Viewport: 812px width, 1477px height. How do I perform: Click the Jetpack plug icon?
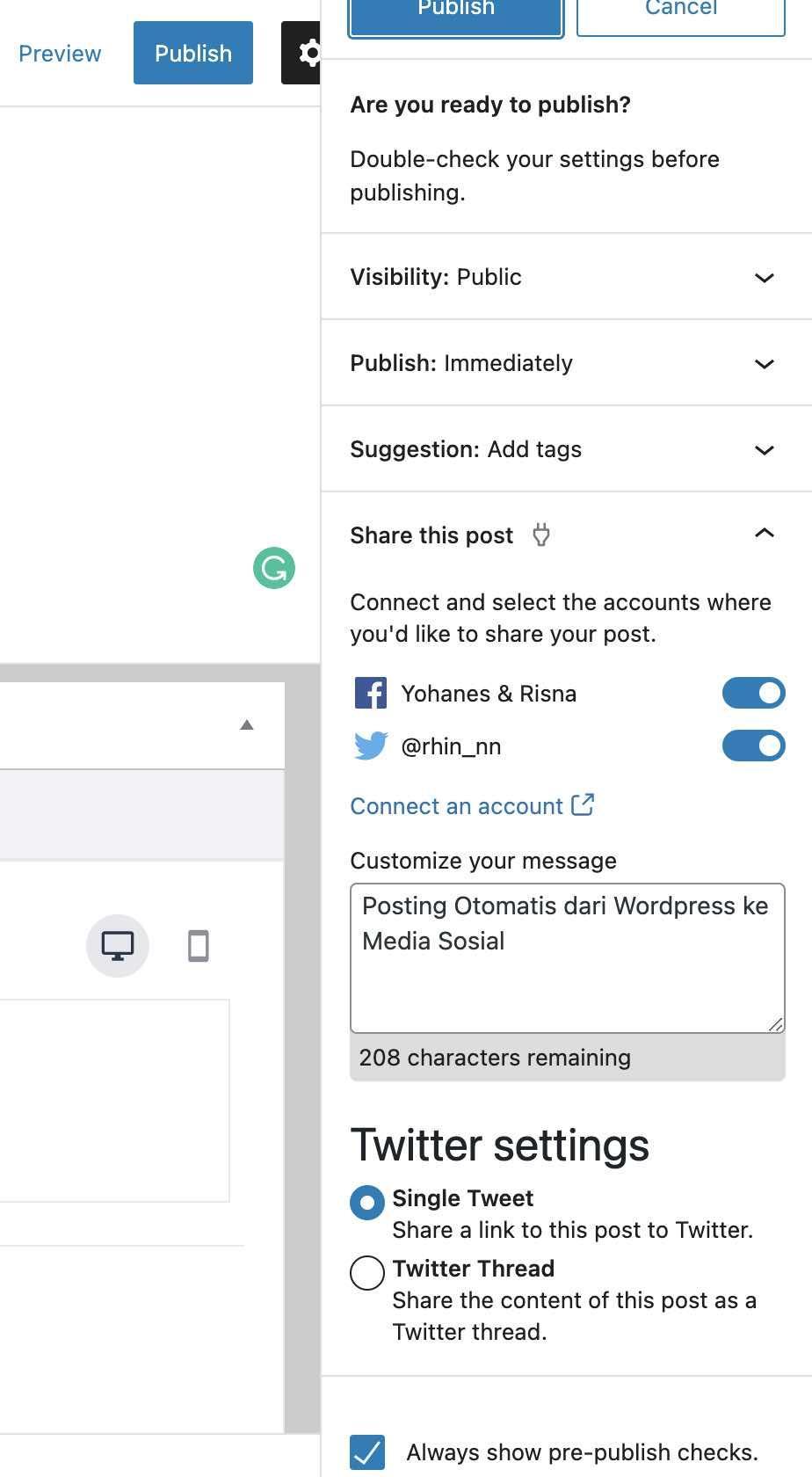click(x=541, y=535)
